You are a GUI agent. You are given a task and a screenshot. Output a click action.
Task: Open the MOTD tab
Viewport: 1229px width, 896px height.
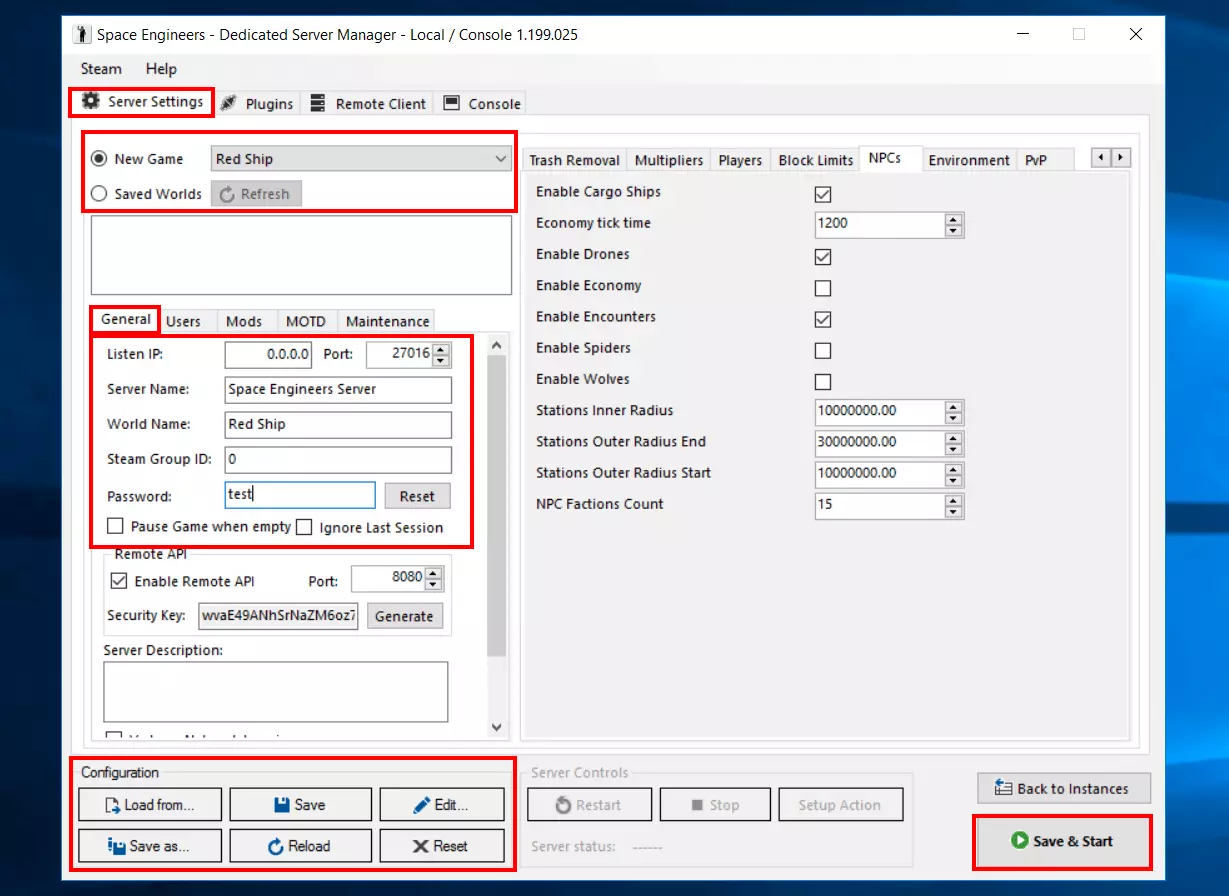[306, 321]
